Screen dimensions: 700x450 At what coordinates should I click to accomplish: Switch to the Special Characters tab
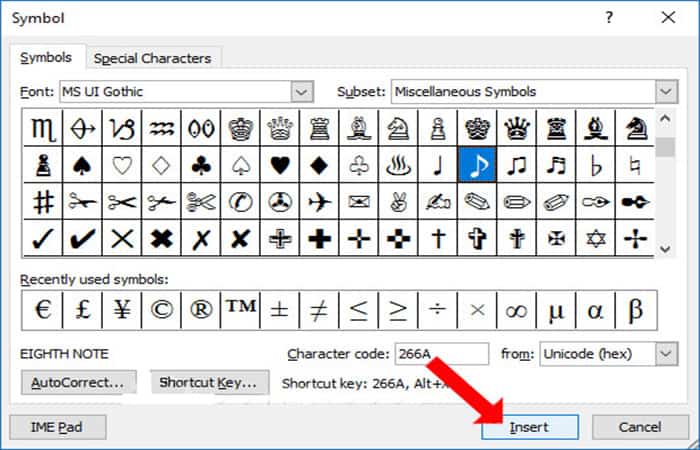click(153, 58)
